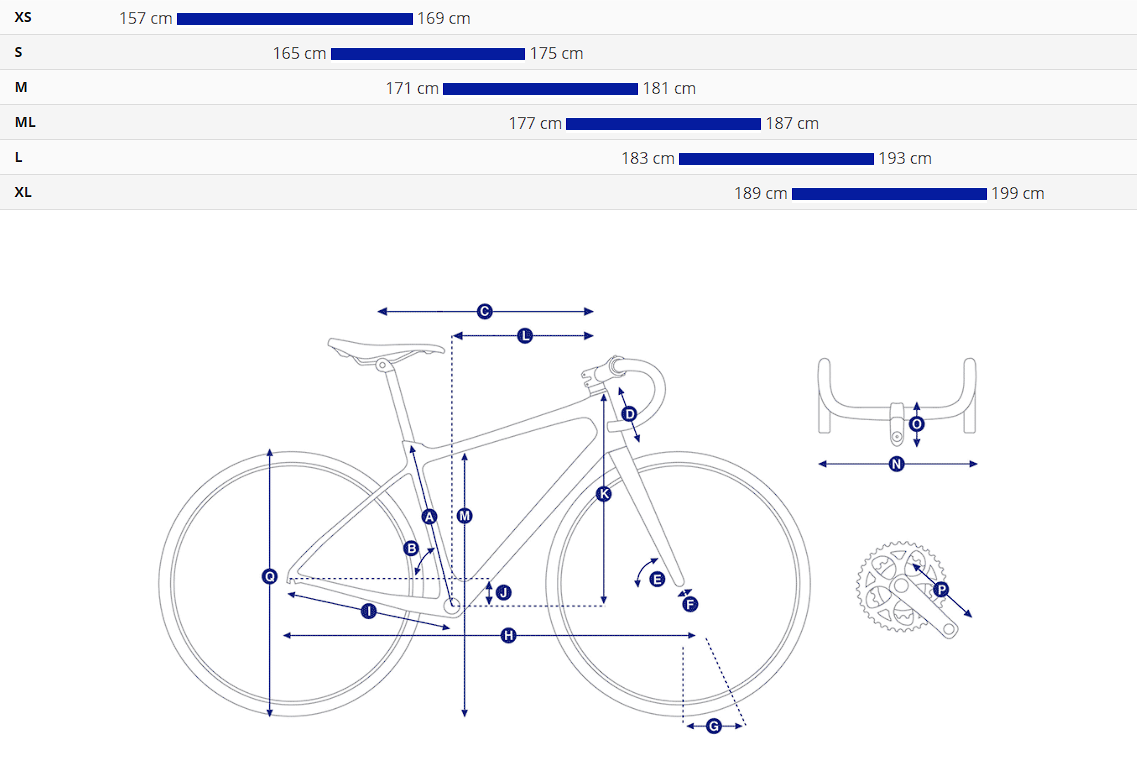Click the G marker below front wheel

714,726
